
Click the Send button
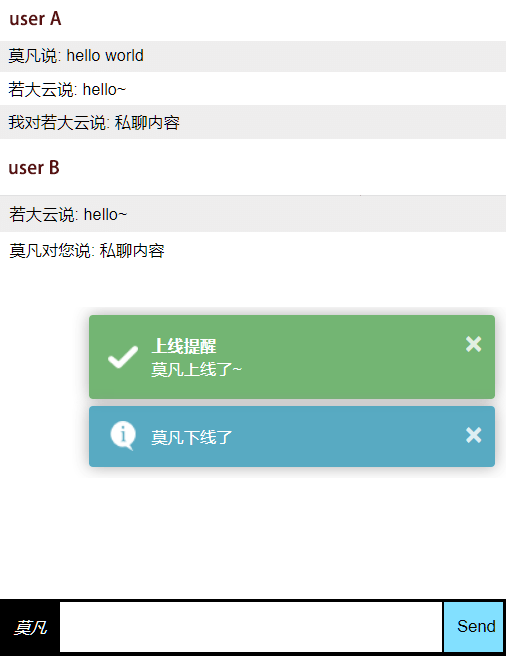(x=473, y=626)
